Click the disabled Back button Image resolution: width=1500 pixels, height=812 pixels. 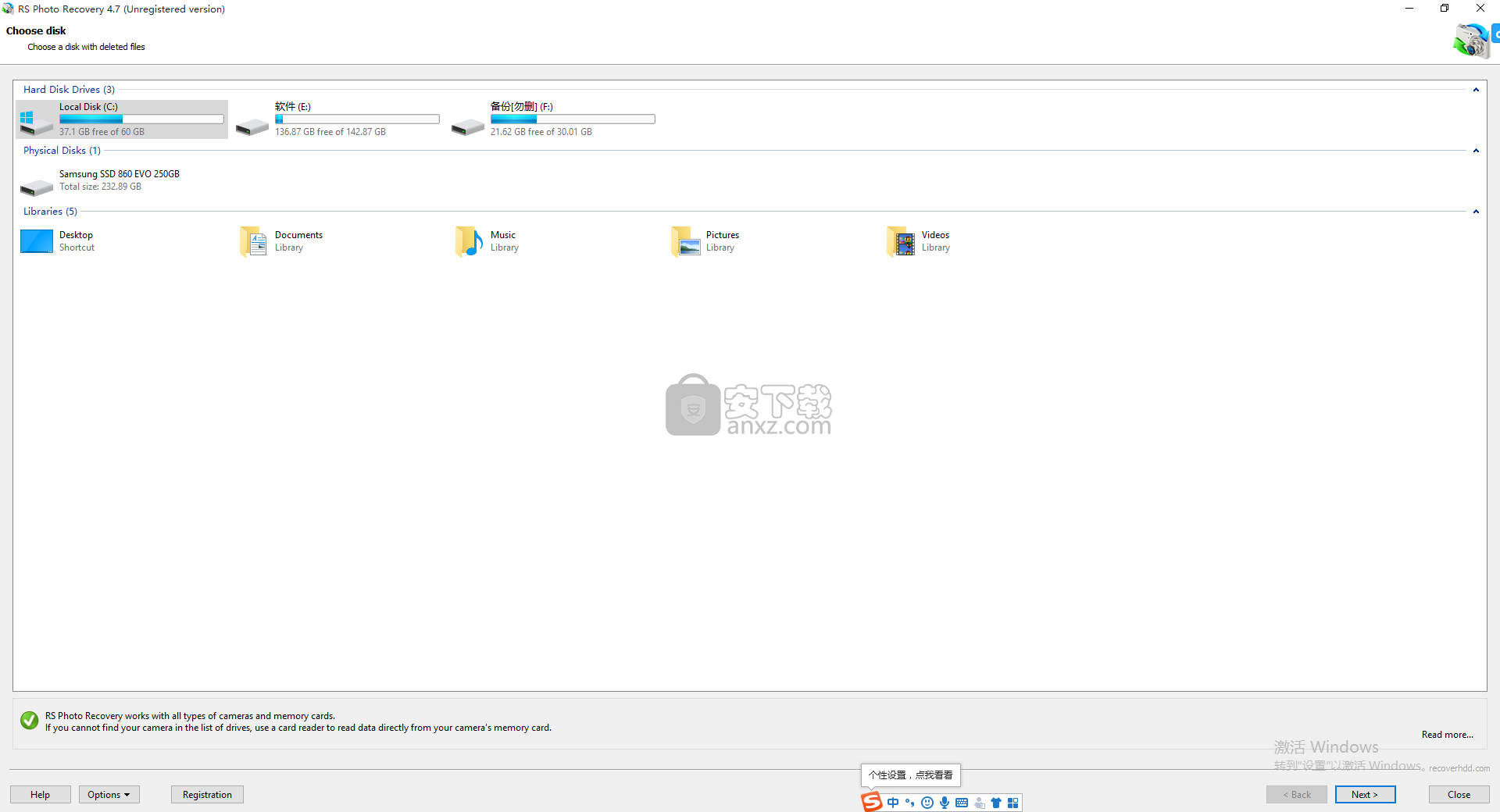point(1297,794)
